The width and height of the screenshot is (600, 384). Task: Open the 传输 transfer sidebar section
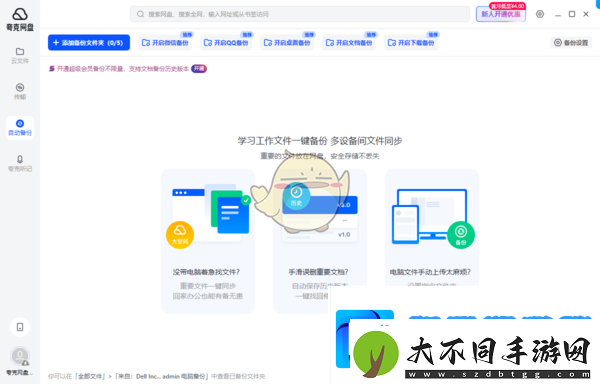pos(20,91)
